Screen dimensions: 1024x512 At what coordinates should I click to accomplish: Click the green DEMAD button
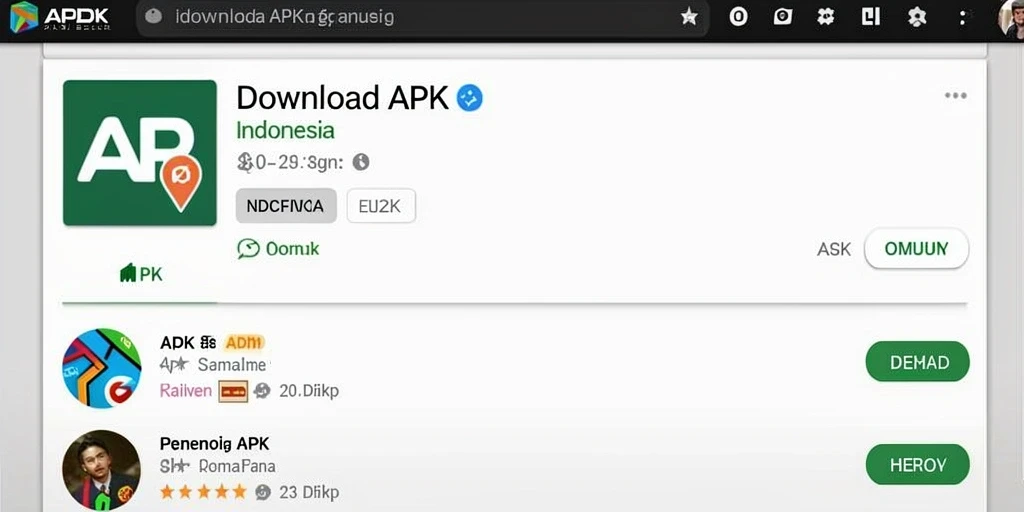tap(918, 362)
